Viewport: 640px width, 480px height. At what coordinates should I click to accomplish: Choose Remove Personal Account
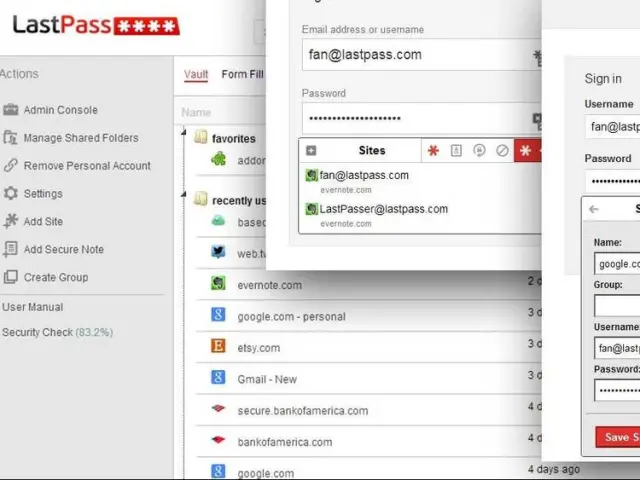(87, 166)
